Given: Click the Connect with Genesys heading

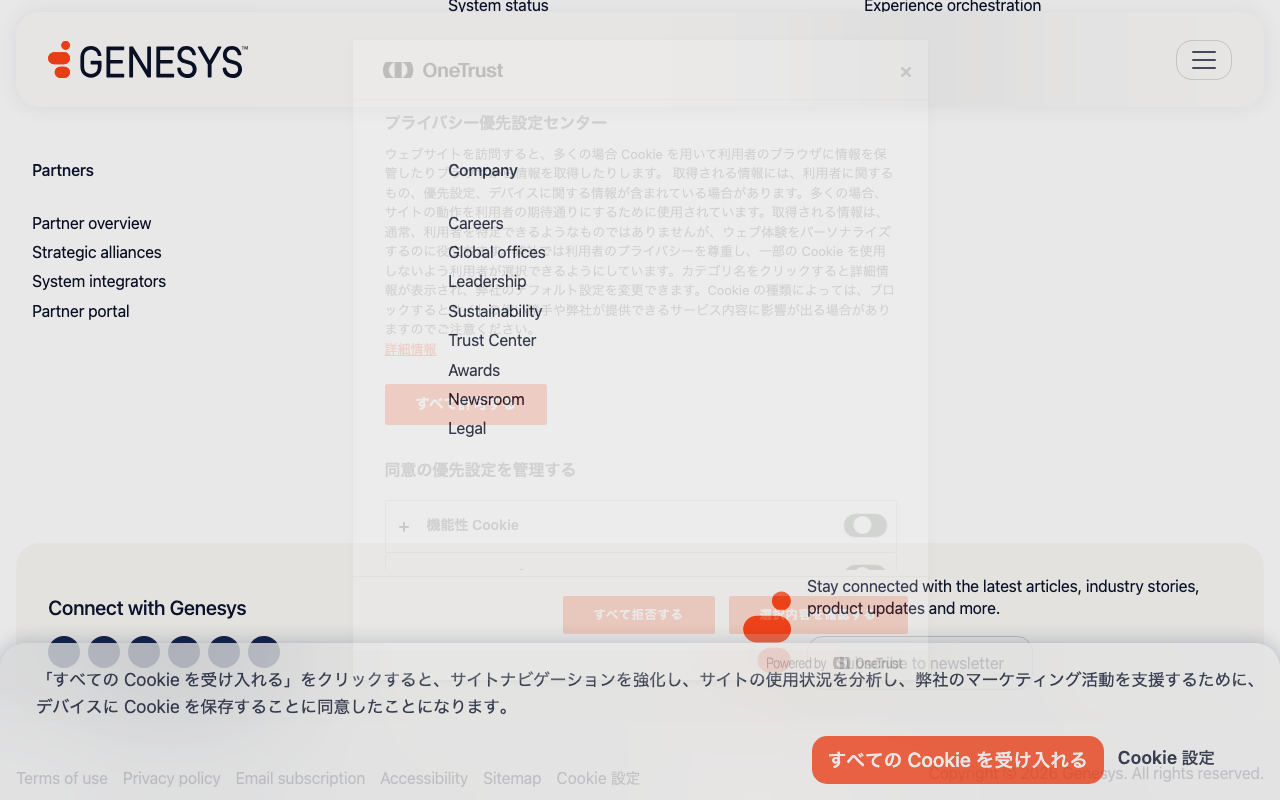Looking at the screenshot, I should [147, 608].
